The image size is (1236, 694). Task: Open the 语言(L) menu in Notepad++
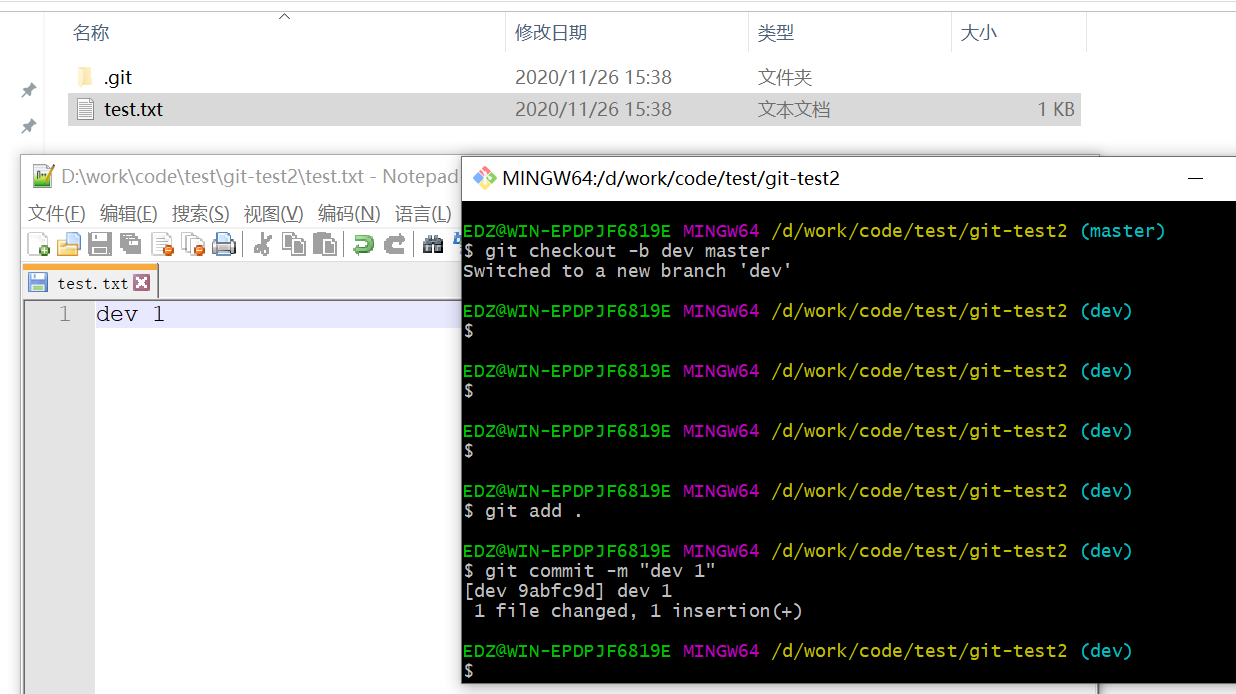423,213
